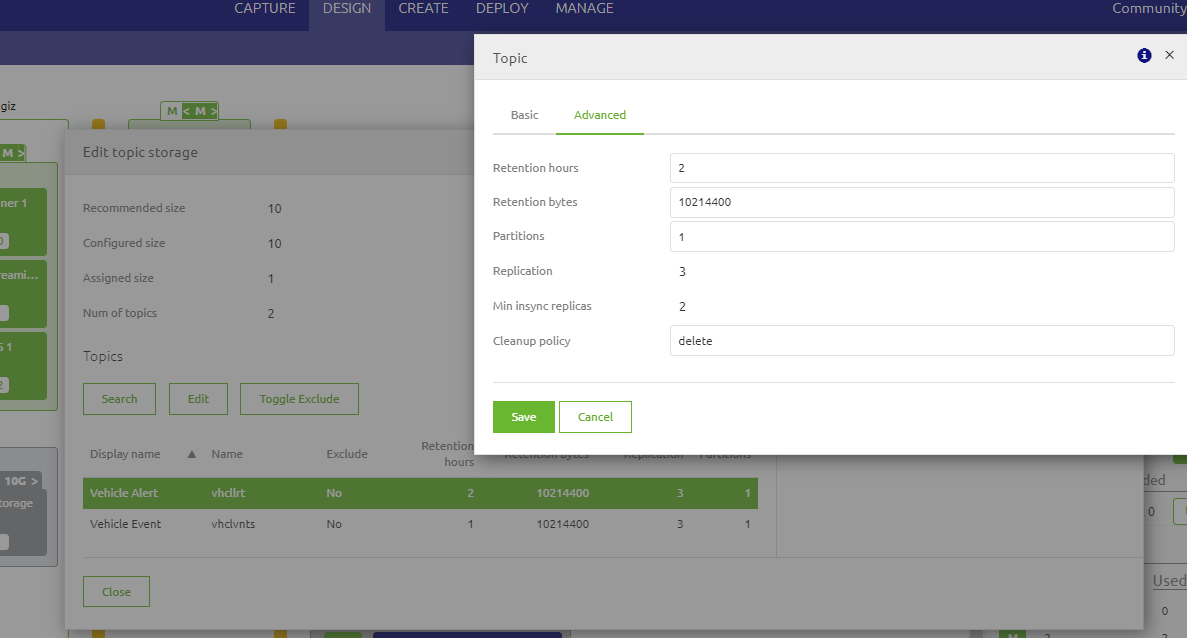
Task: Close the Topic dialog with X icon
Action: pos(1169,56)
